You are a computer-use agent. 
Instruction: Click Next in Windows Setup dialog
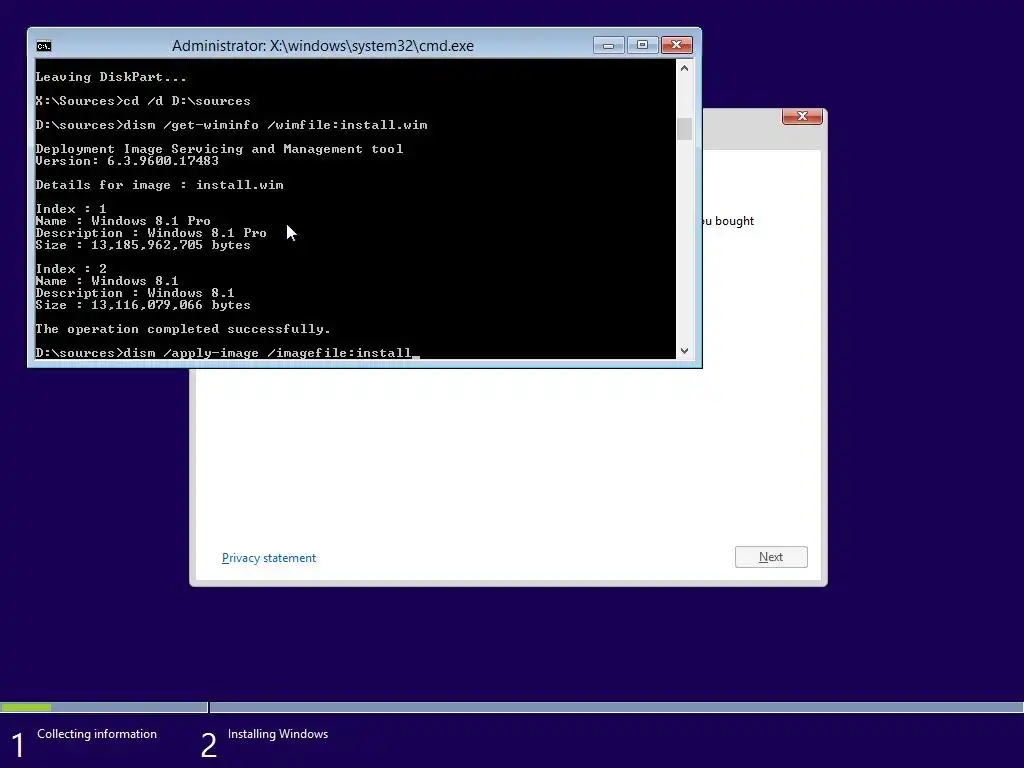tap(771, 557)
